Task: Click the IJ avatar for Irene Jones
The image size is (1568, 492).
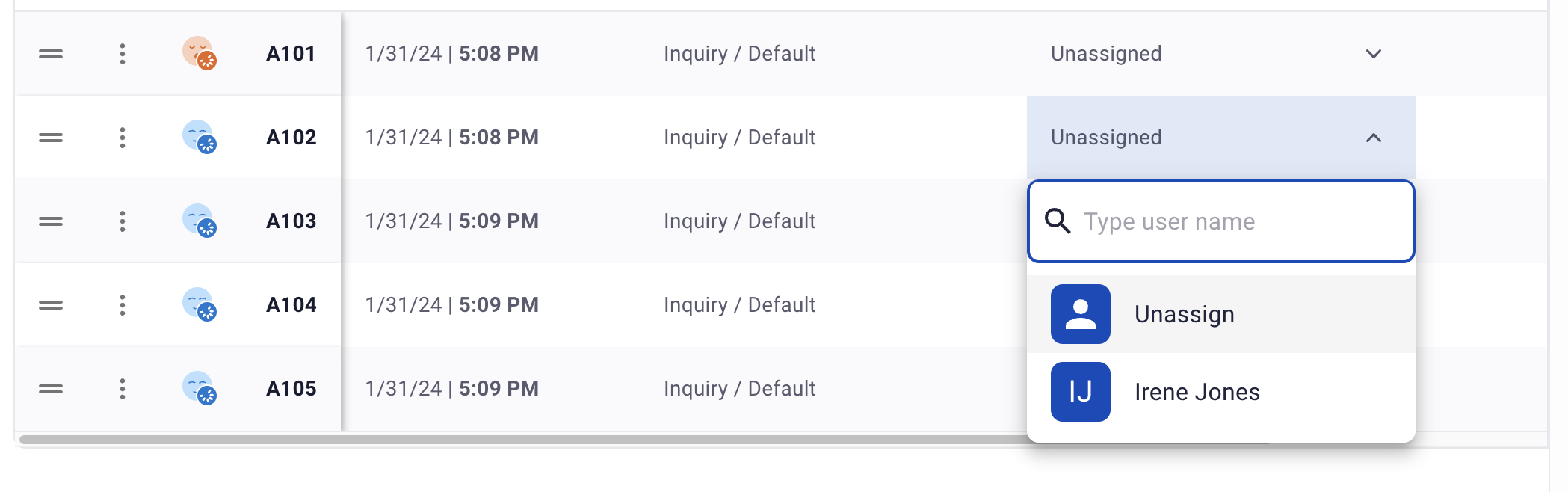Action: [1081, 392]
